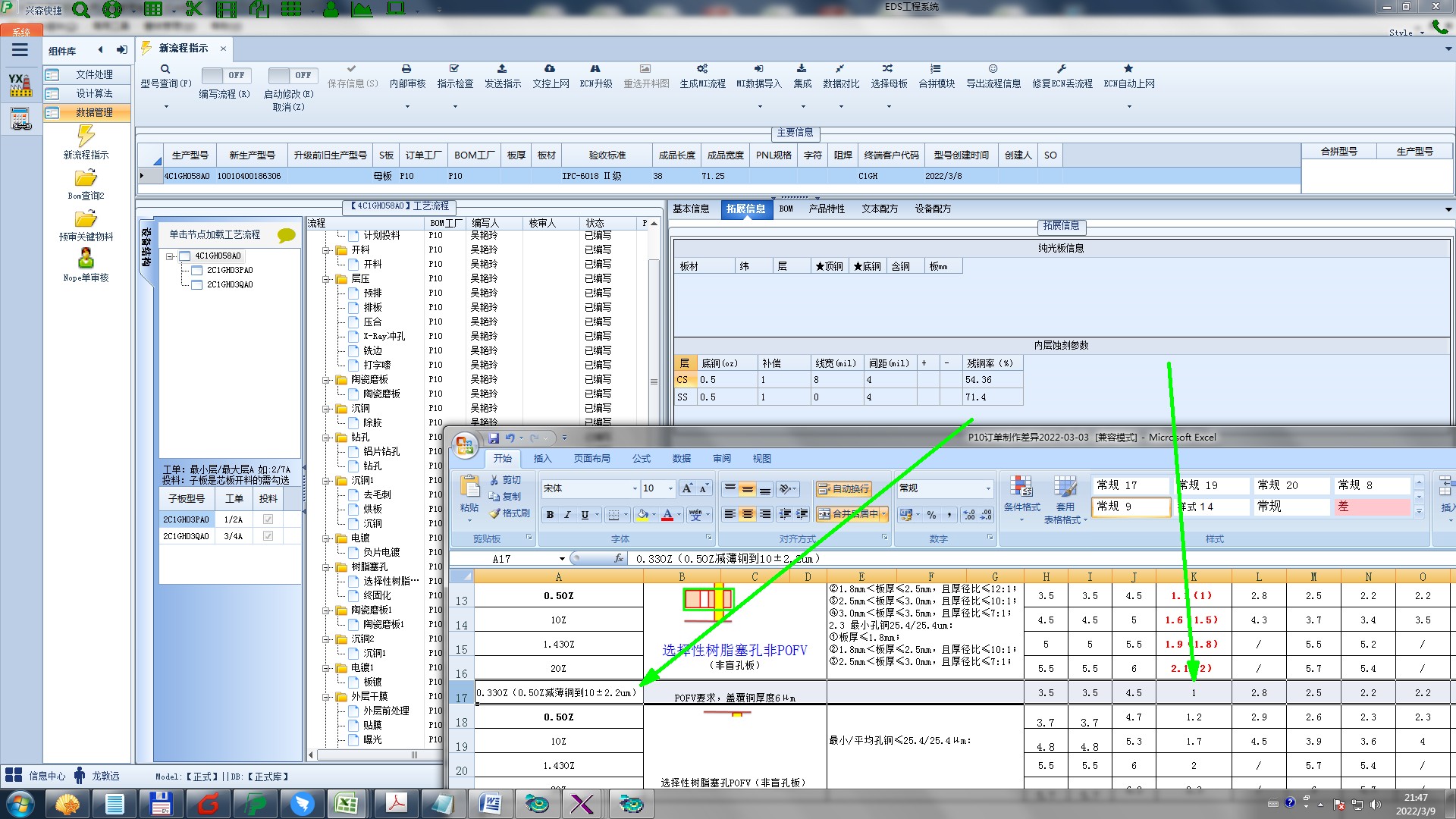1456x819 pixels.
Task: Collapse 4C1GH058A0 tree root node
Action: tap(171, 256)
